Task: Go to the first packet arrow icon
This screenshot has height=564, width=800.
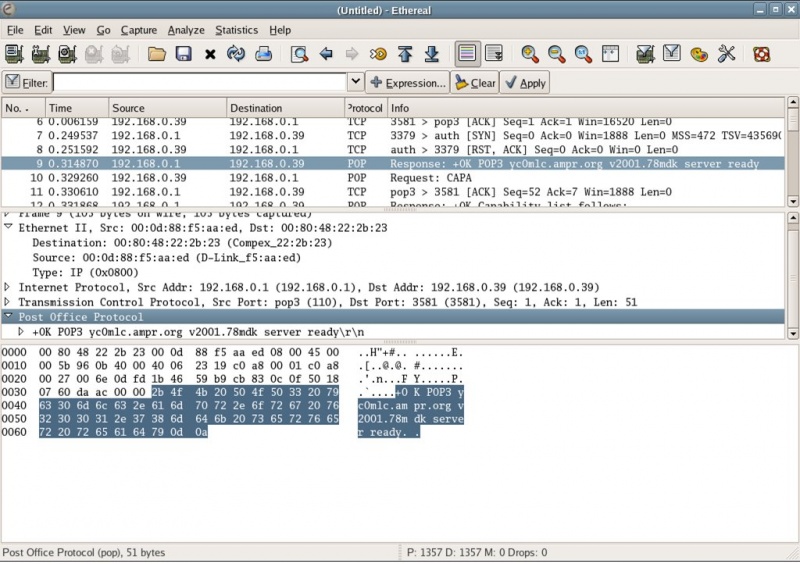Action: pos(405,54)
